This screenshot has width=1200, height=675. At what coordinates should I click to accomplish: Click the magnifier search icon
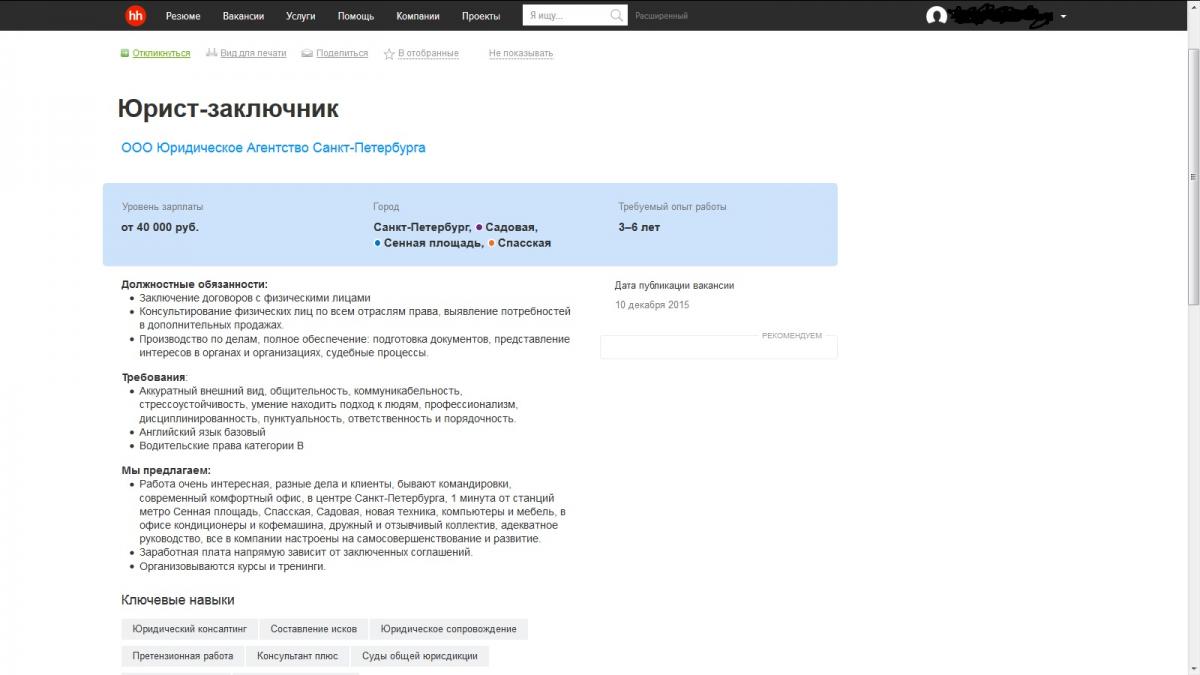pyautogui.click(x=617, y=16)
